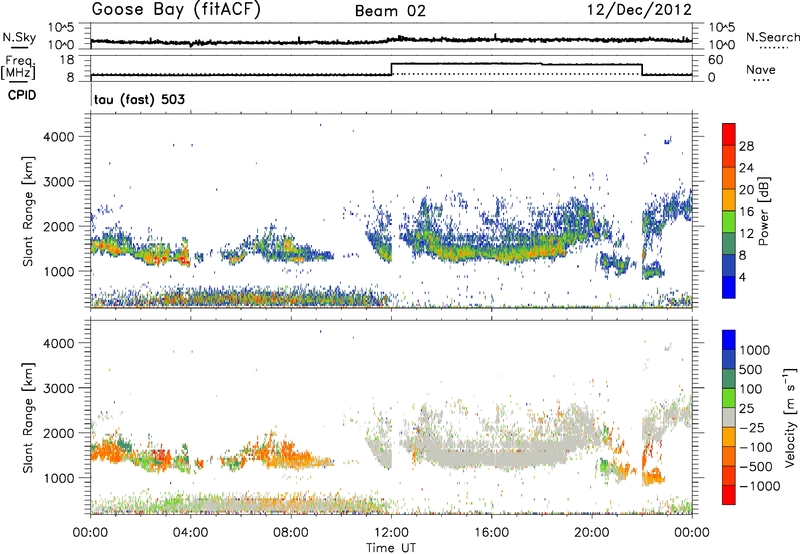
Task: Click the 'Freq. [MHz]' axis label
Action: 20,67
